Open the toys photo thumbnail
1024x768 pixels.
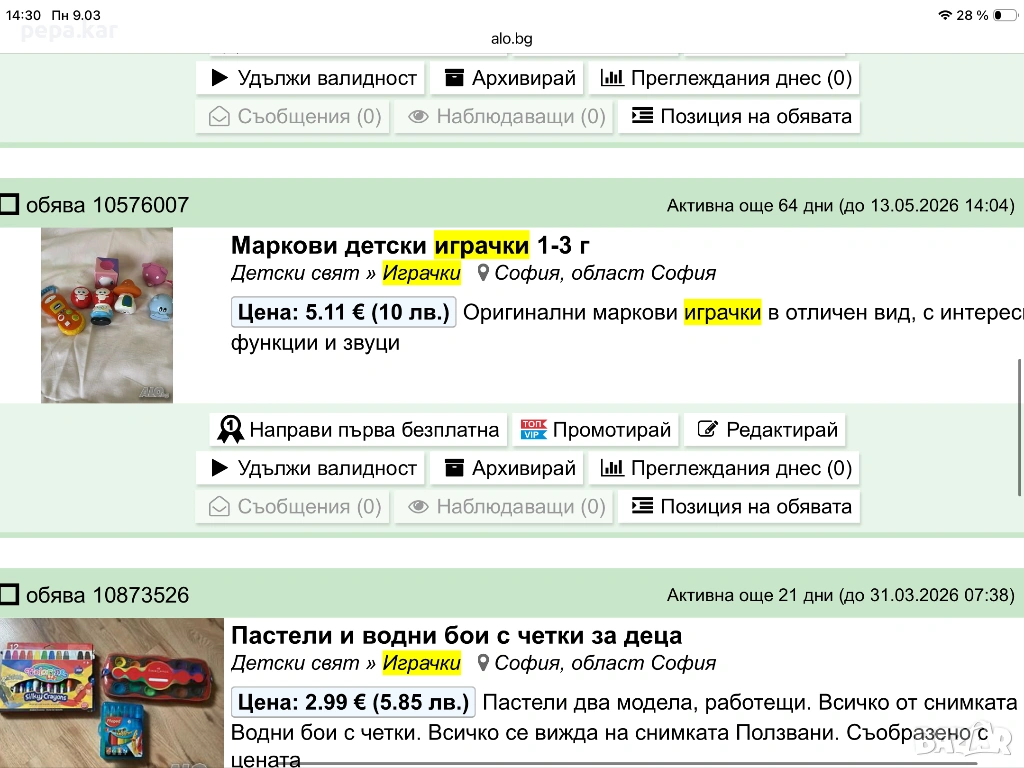(107, 315)
